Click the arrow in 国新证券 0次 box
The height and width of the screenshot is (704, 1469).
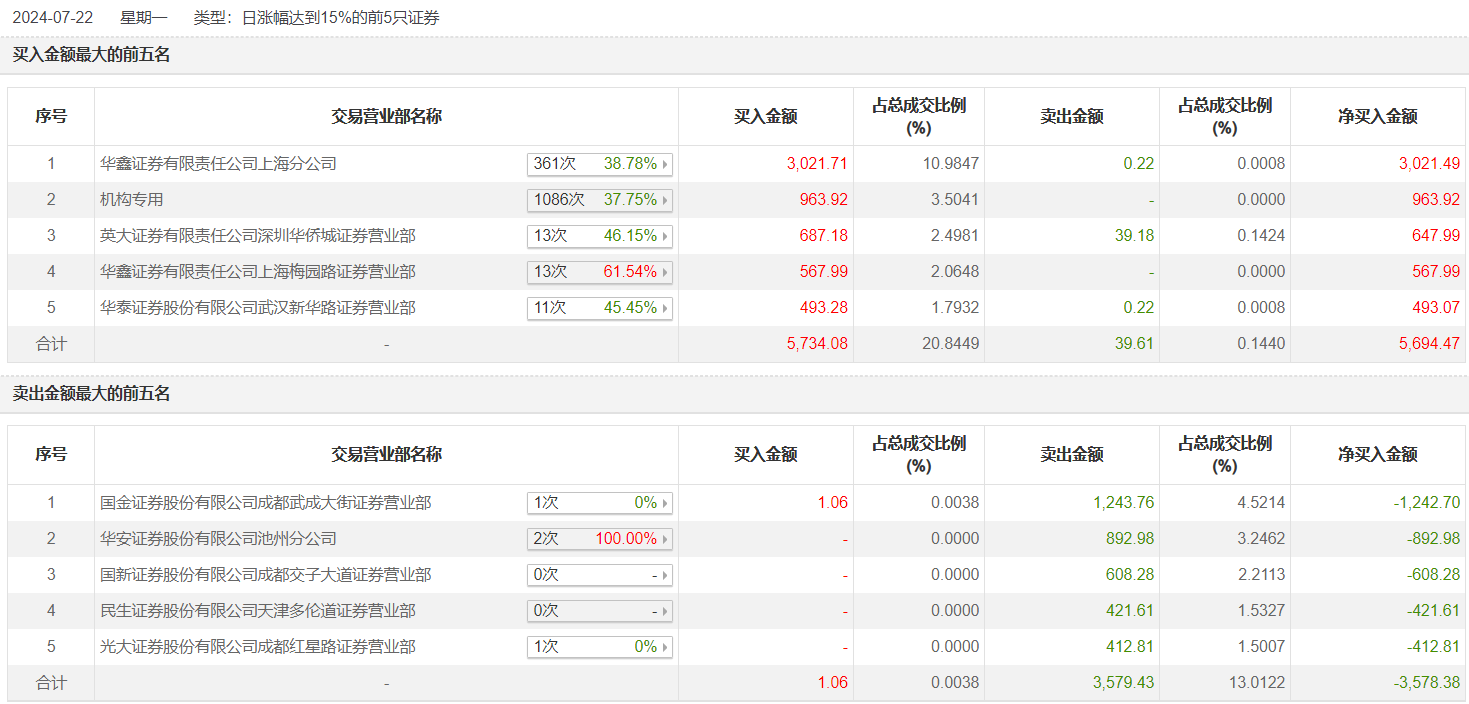(665, 575)
